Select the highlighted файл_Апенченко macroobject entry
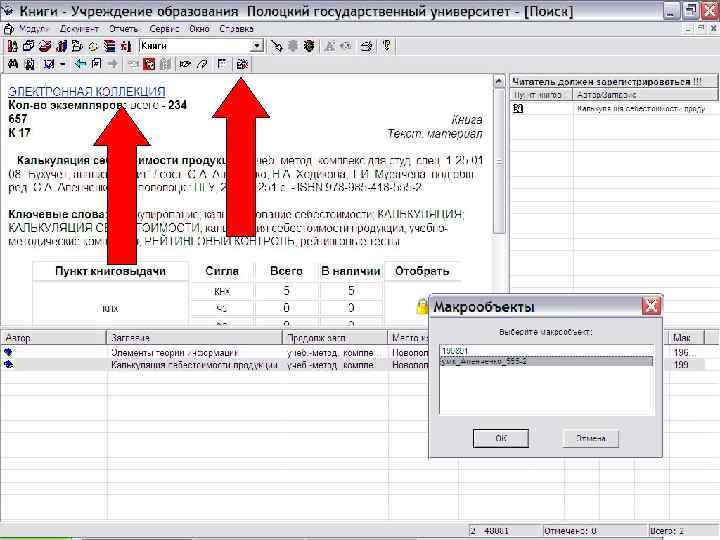 tap(546, 361)
